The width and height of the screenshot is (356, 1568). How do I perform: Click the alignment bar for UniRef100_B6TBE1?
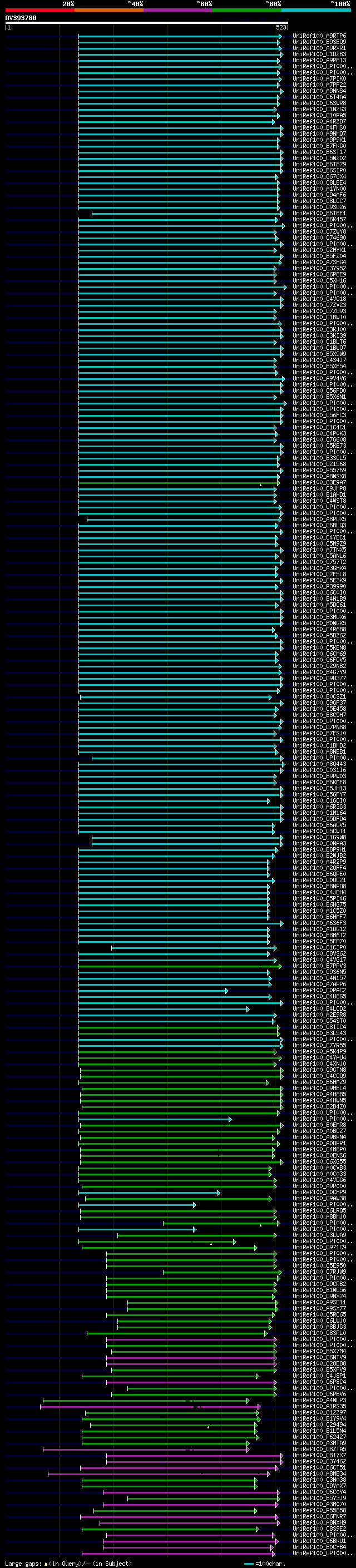pyautogui.click(x=187, y=214)
